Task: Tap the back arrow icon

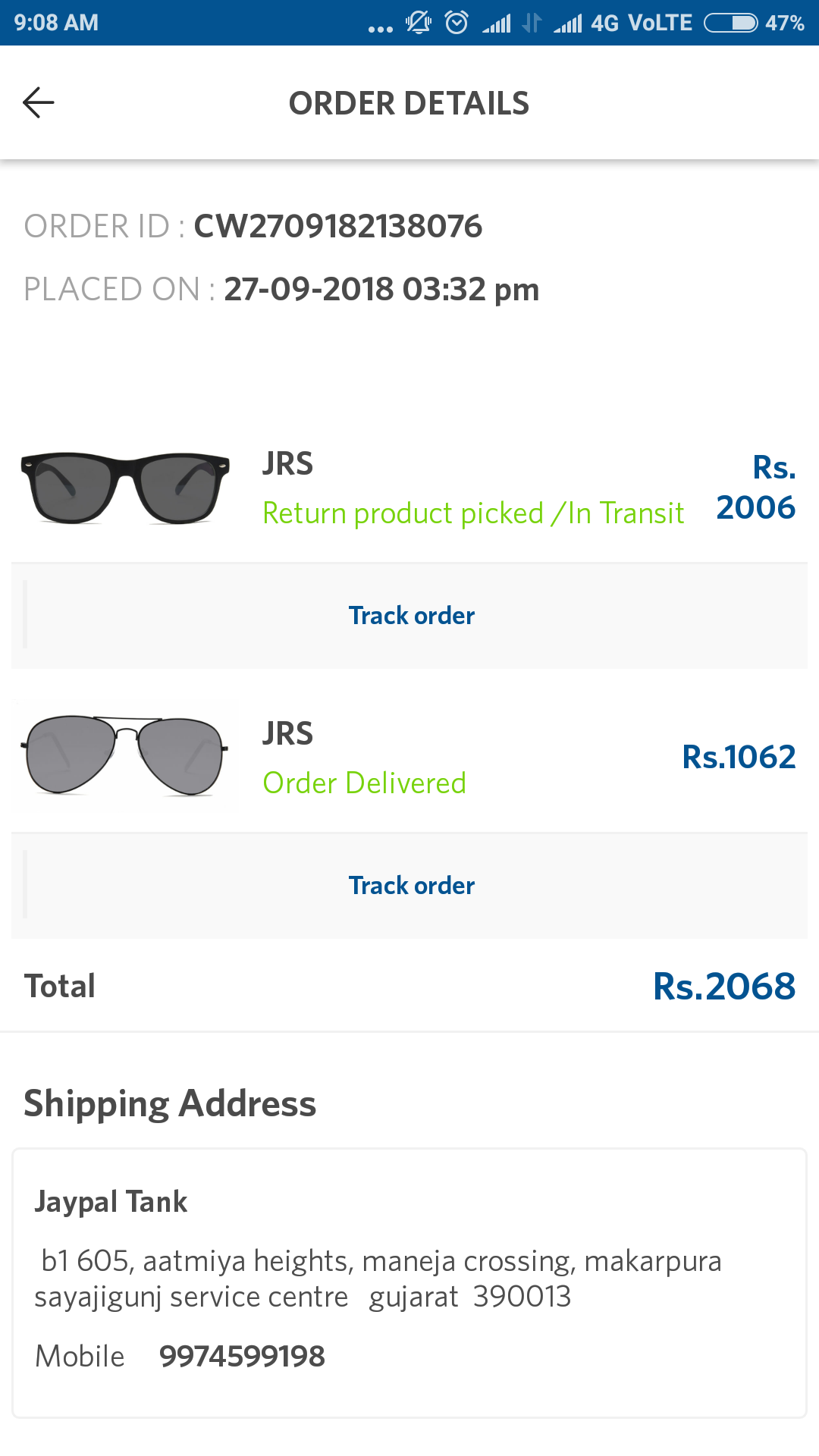Action: (x=39, y=102)
